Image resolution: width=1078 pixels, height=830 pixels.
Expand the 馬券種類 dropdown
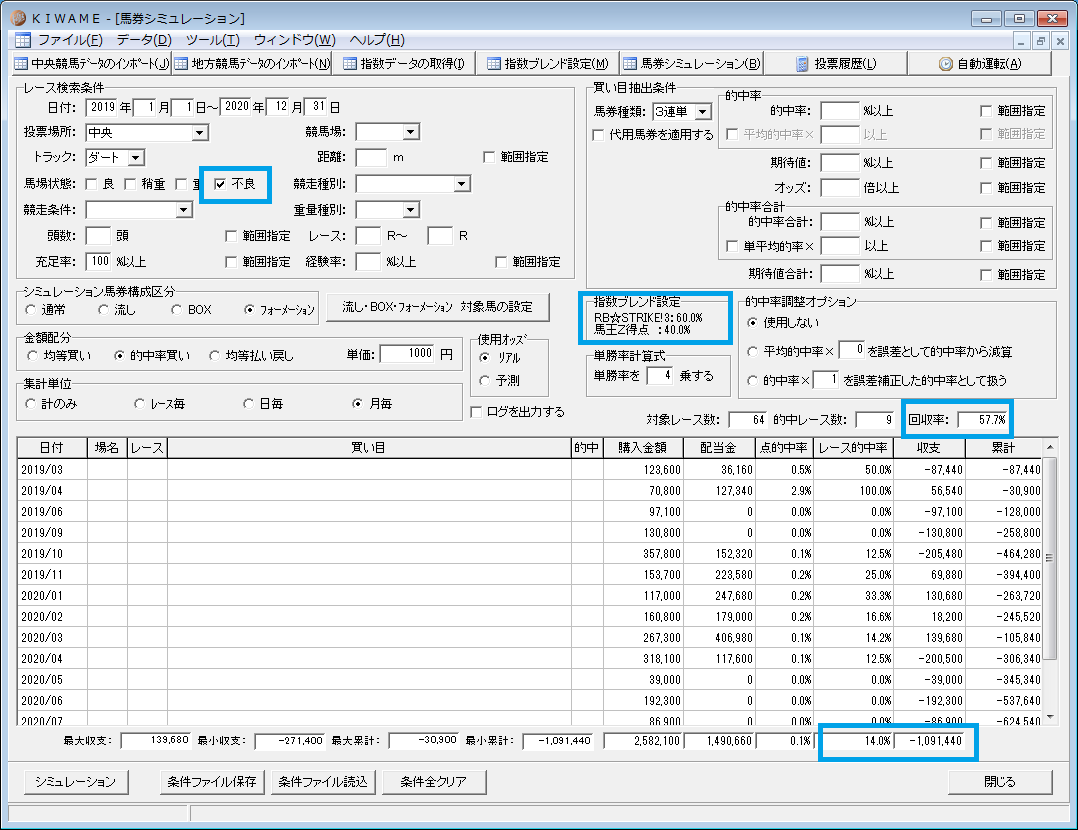[703, 112]
